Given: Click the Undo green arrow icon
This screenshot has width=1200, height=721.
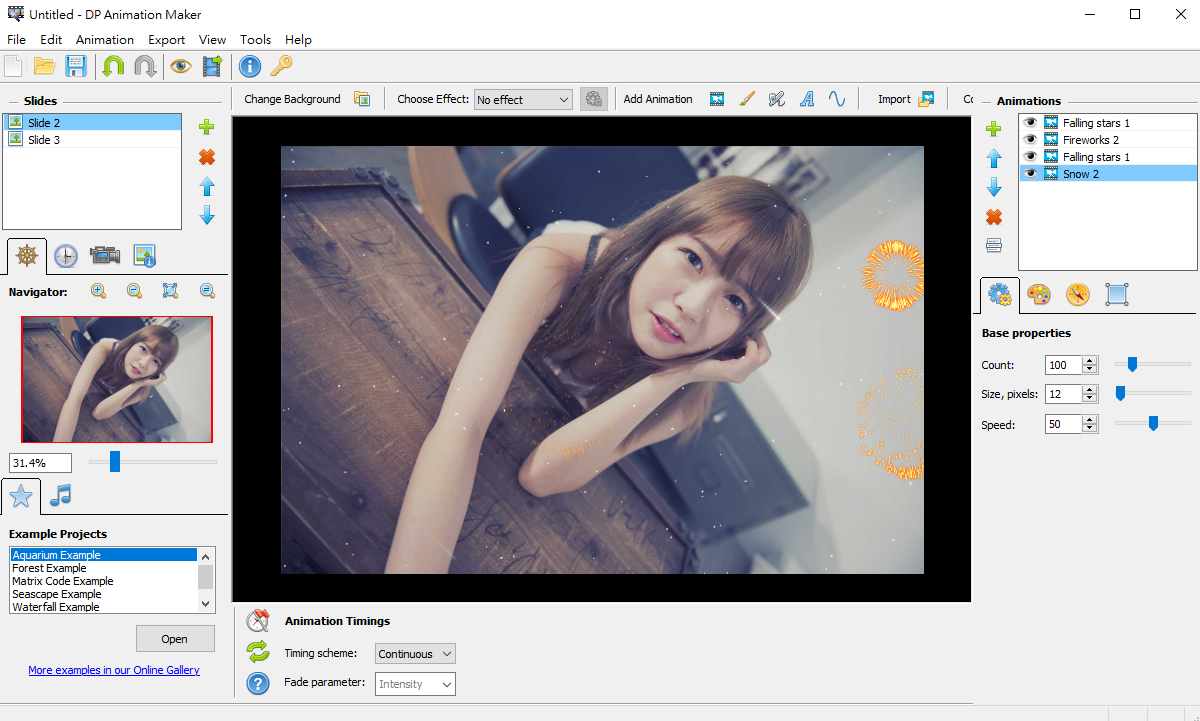Looking at the screenshot, I should (113, 67).
